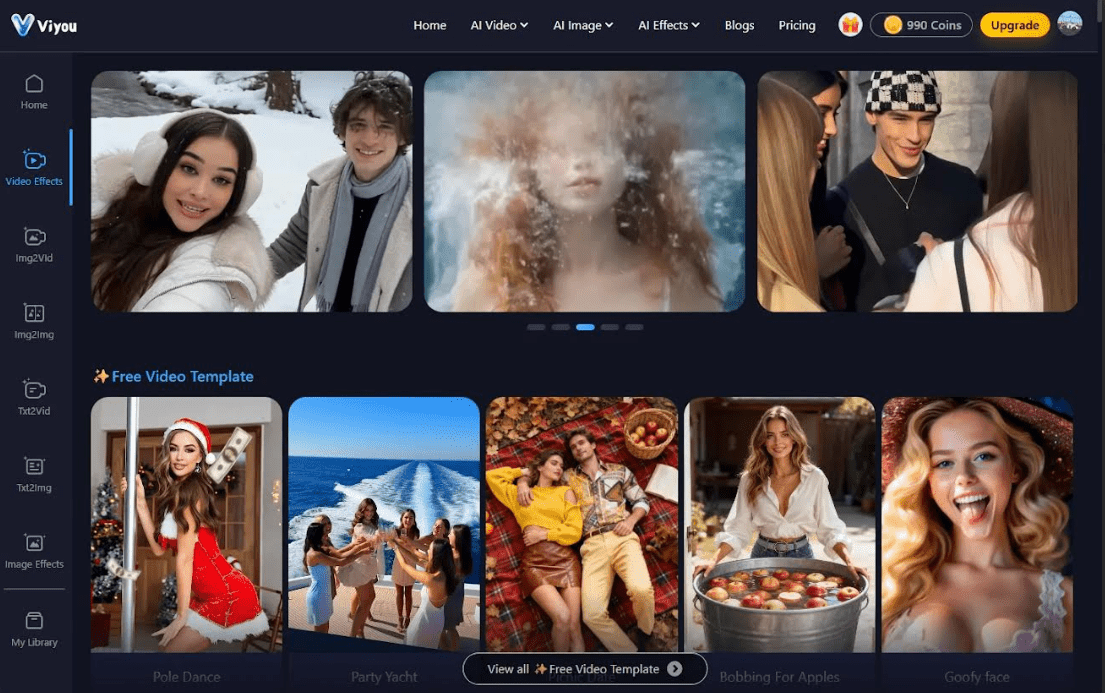
Task: Select the Img2Vid sidebar icon
Action: click(x=34, y=244)
